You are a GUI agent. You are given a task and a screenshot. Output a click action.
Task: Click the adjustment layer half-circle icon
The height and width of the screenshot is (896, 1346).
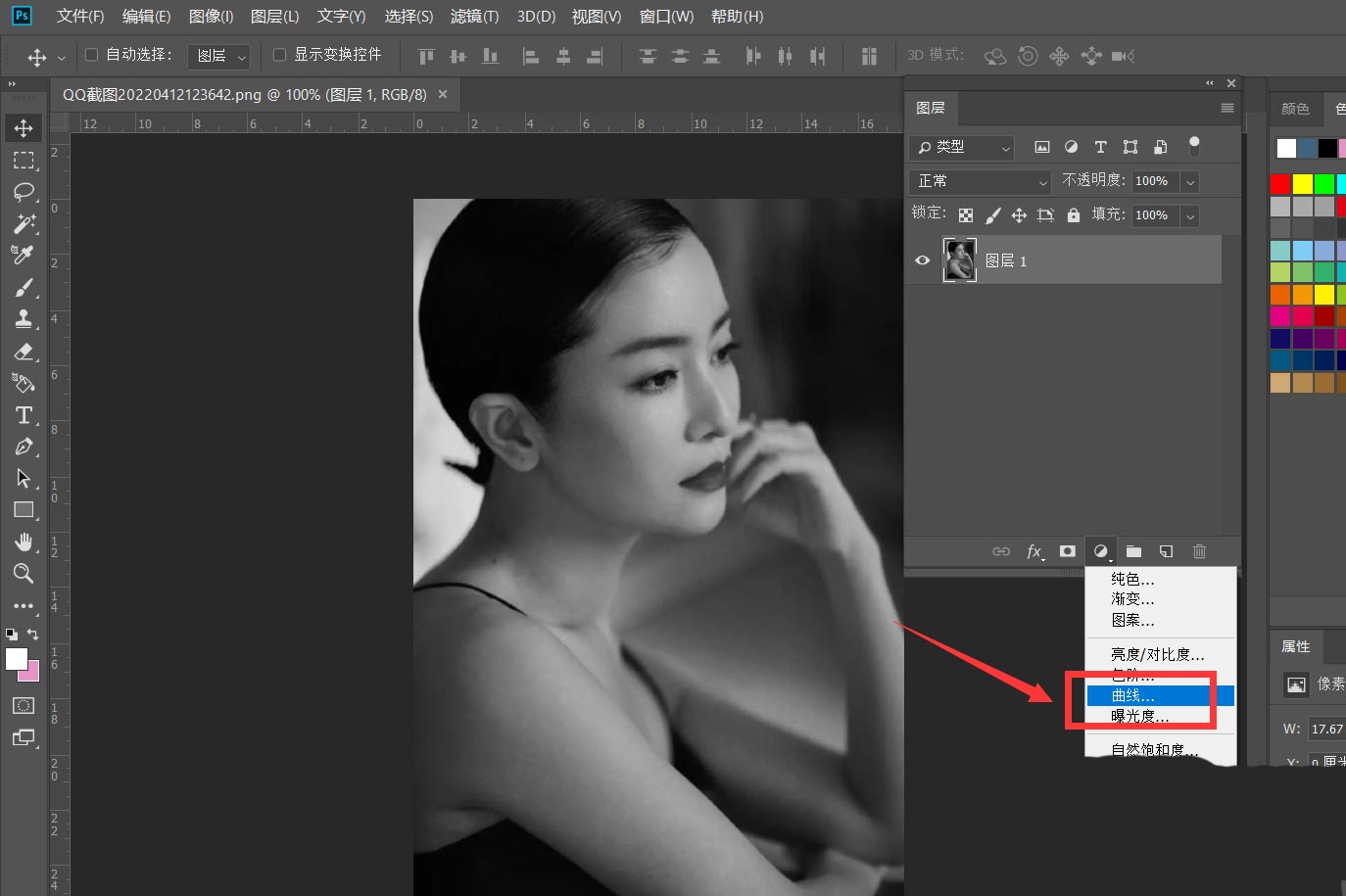point(1101,551)
